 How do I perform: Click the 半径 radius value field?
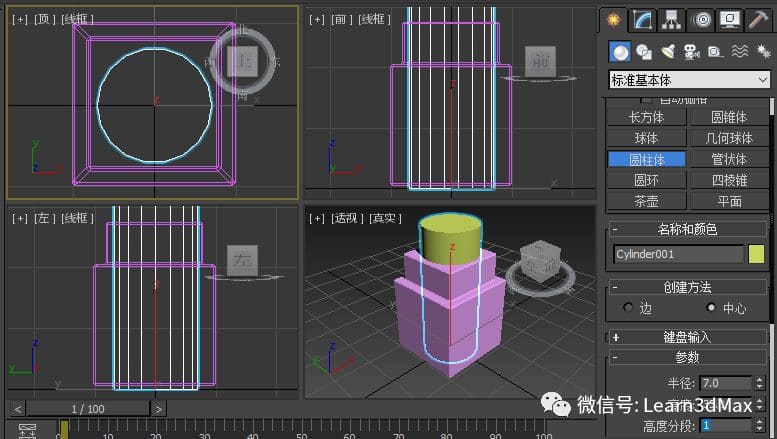click(x=726, y=383)
